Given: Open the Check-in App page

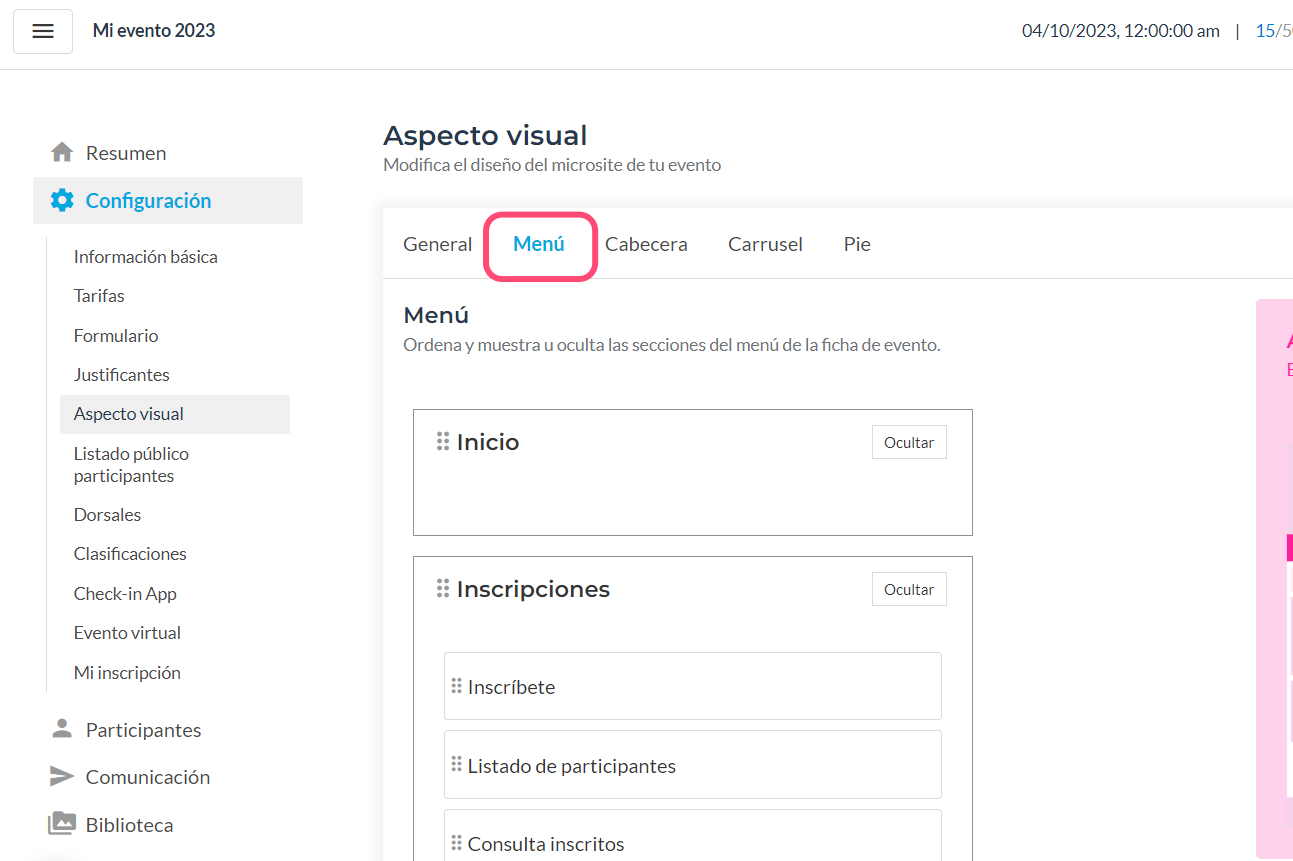Looking at the screenshot, I should [x=125, y=594].
